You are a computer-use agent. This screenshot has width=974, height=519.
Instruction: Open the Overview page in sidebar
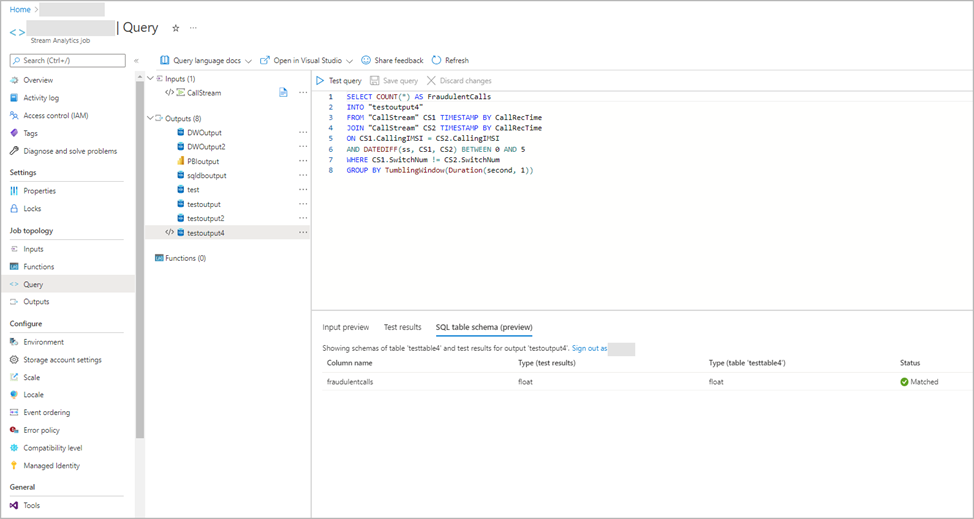pyautogui.click(x=38, y=80)
